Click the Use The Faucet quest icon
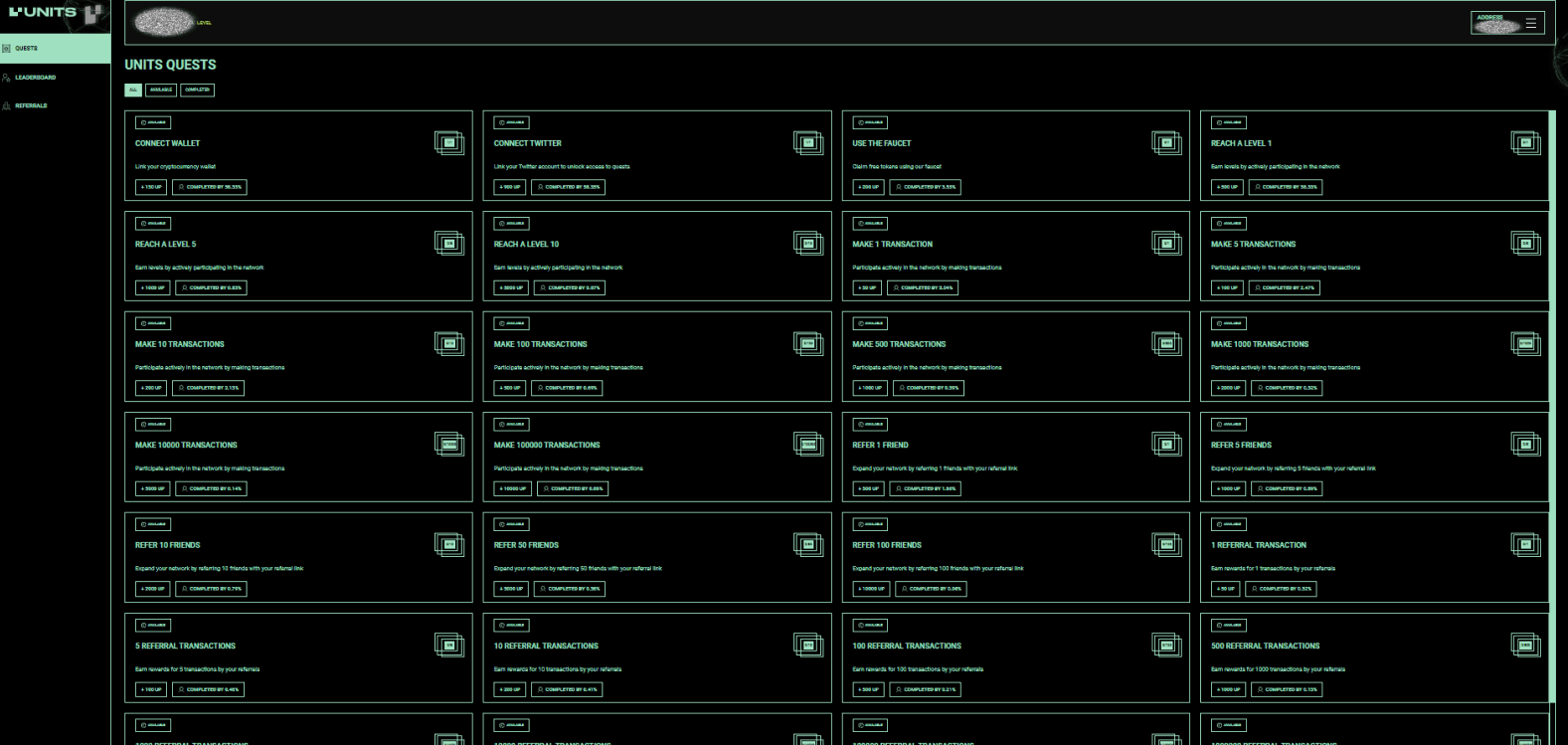Screen dimensions: 1568x745 point(1166,143)
